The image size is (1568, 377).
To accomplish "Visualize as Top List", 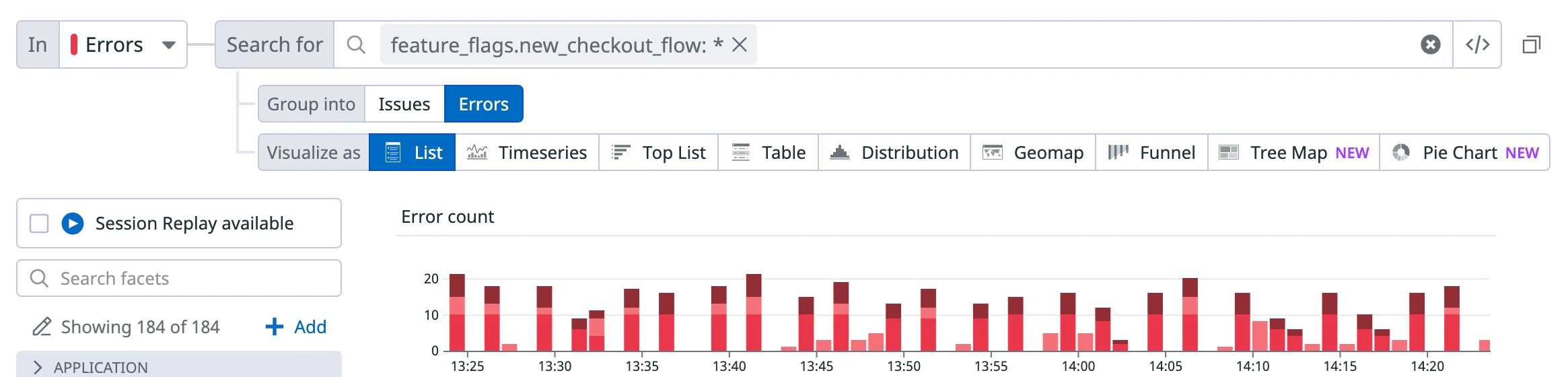I will pyautogui.click(x=658, y=153).
